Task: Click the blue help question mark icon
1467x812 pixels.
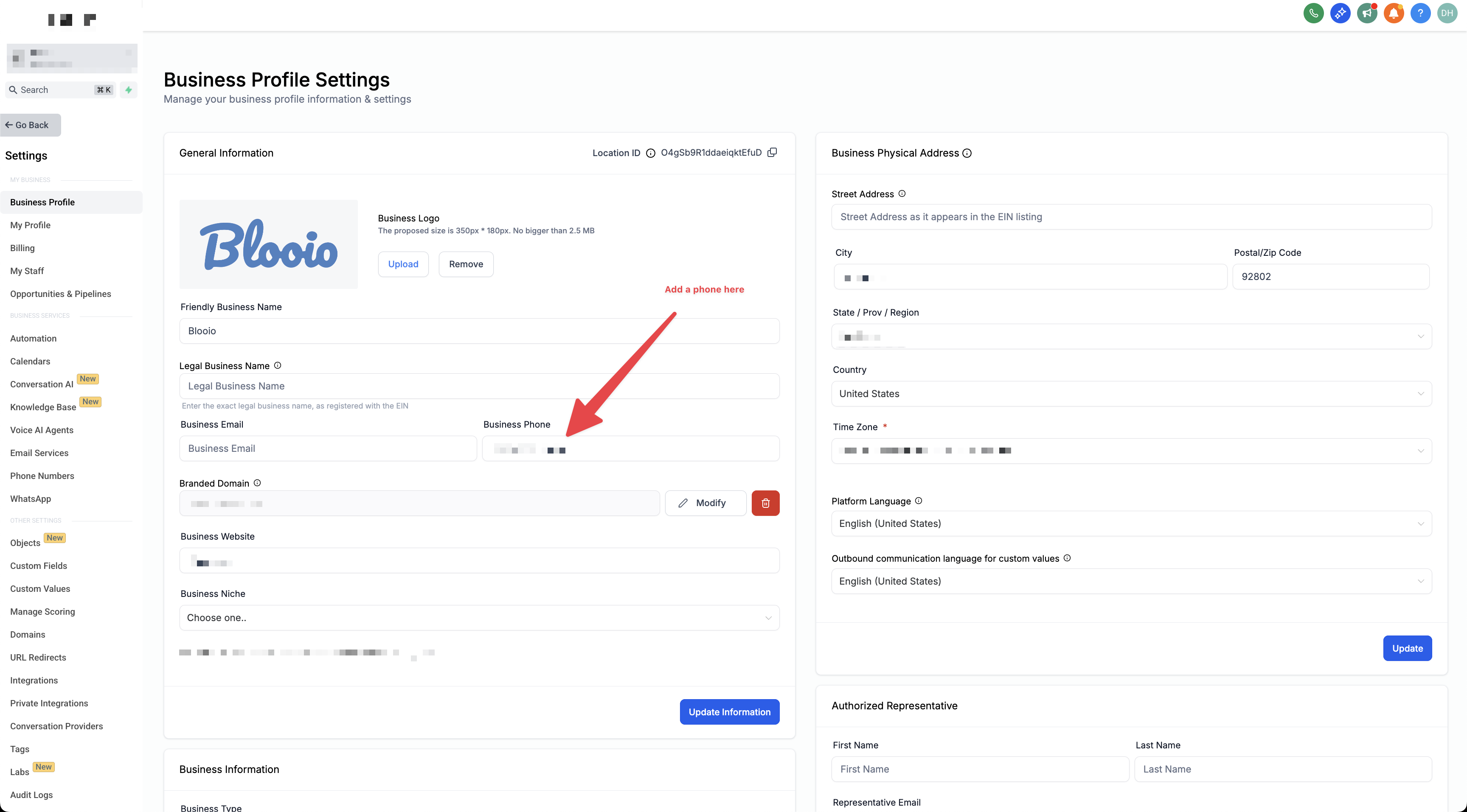Action: pos(1420,13)
